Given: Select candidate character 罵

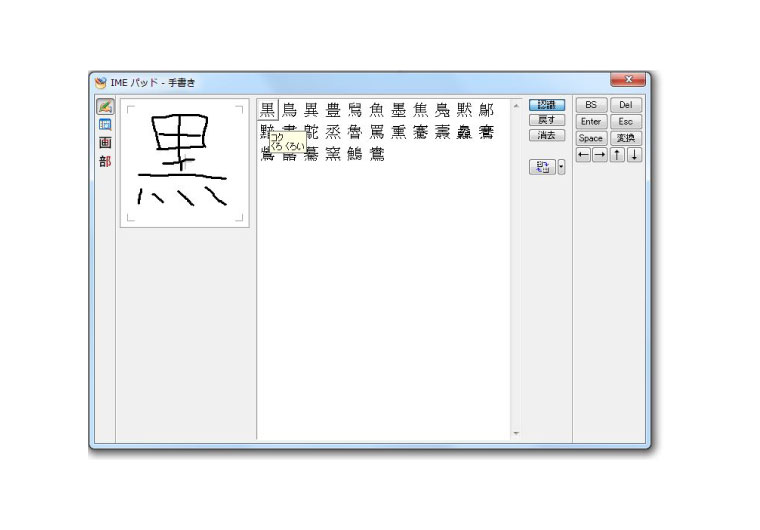Looking at the screenshot, I should [x=377, y=132].
